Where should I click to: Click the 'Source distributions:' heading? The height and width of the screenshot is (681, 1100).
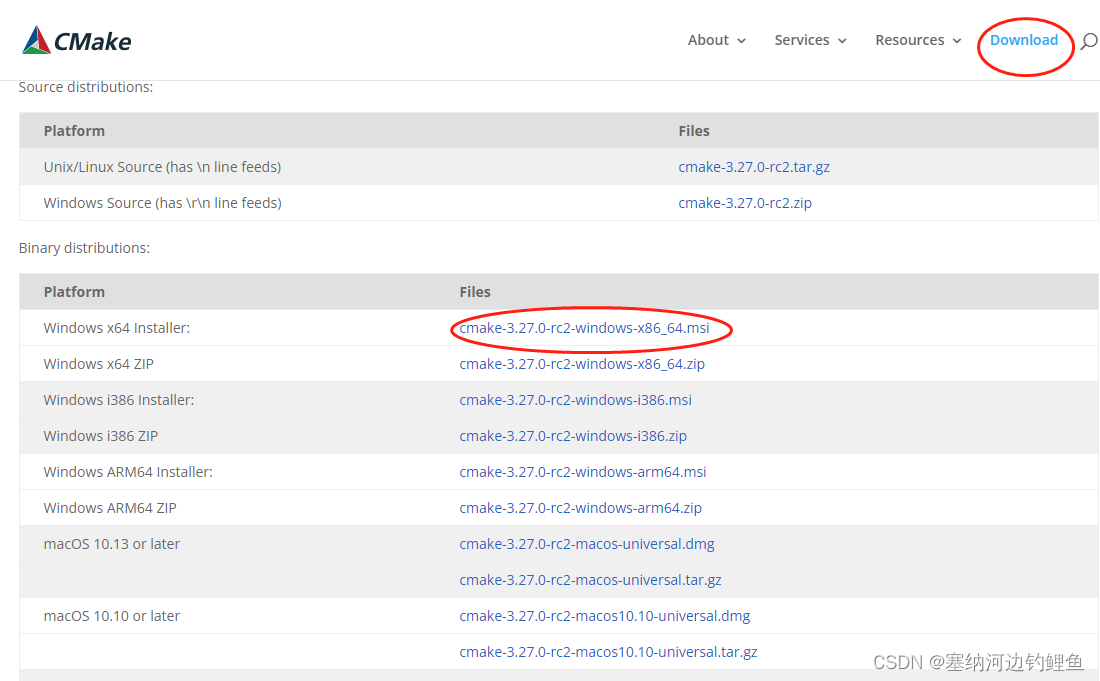[86, 87]
